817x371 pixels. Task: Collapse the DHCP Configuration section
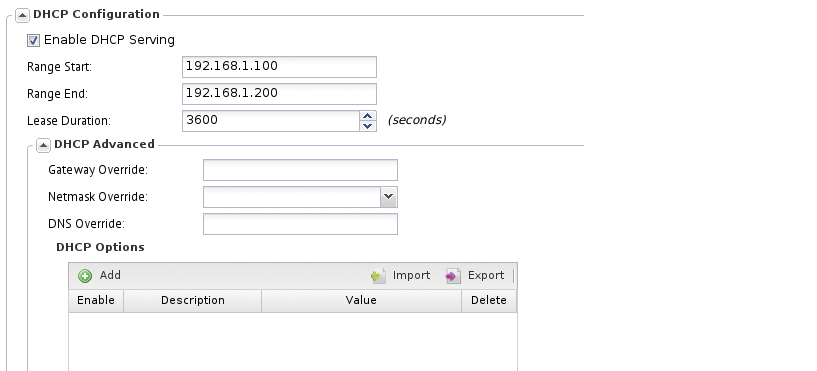22,15
